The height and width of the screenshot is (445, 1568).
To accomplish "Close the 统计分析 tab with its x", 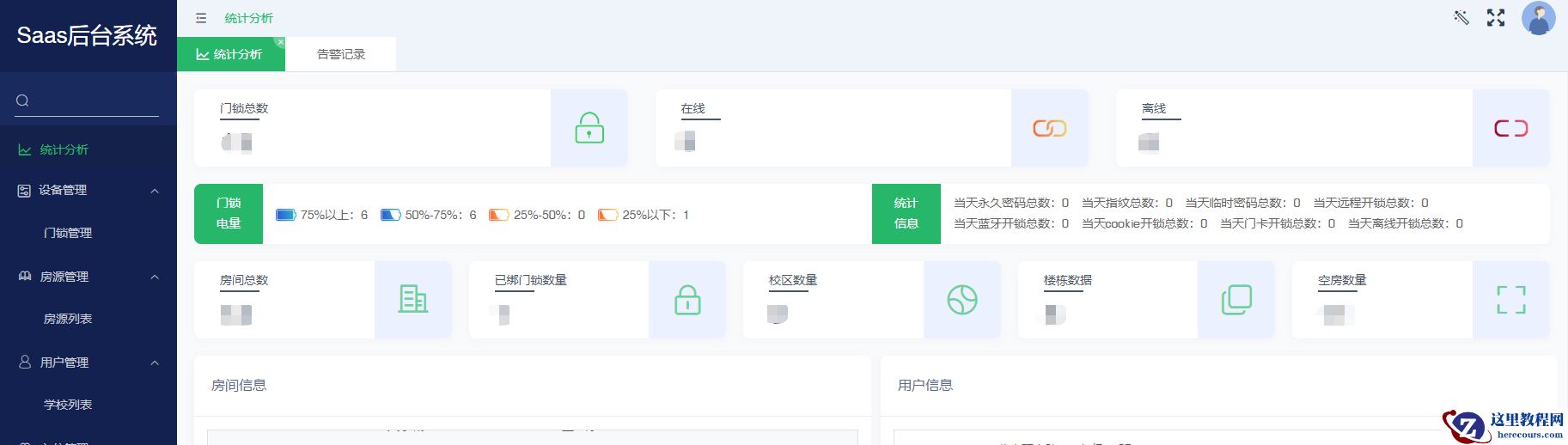I will [280, 42].
